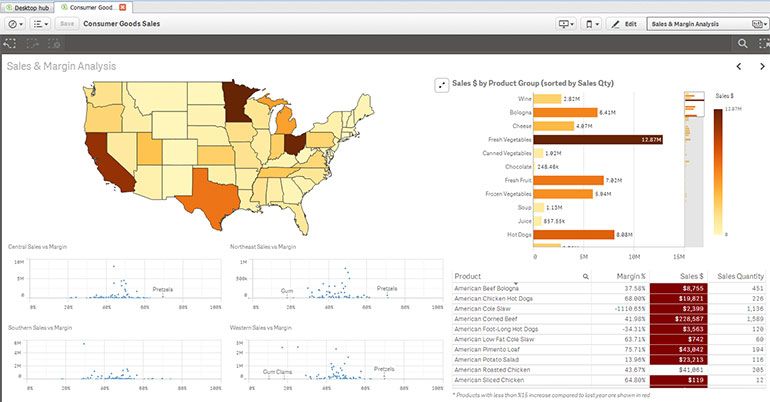Screen dimensions: 770x402
Task: Open the global navigation compass menu
Action: (16, 23)
